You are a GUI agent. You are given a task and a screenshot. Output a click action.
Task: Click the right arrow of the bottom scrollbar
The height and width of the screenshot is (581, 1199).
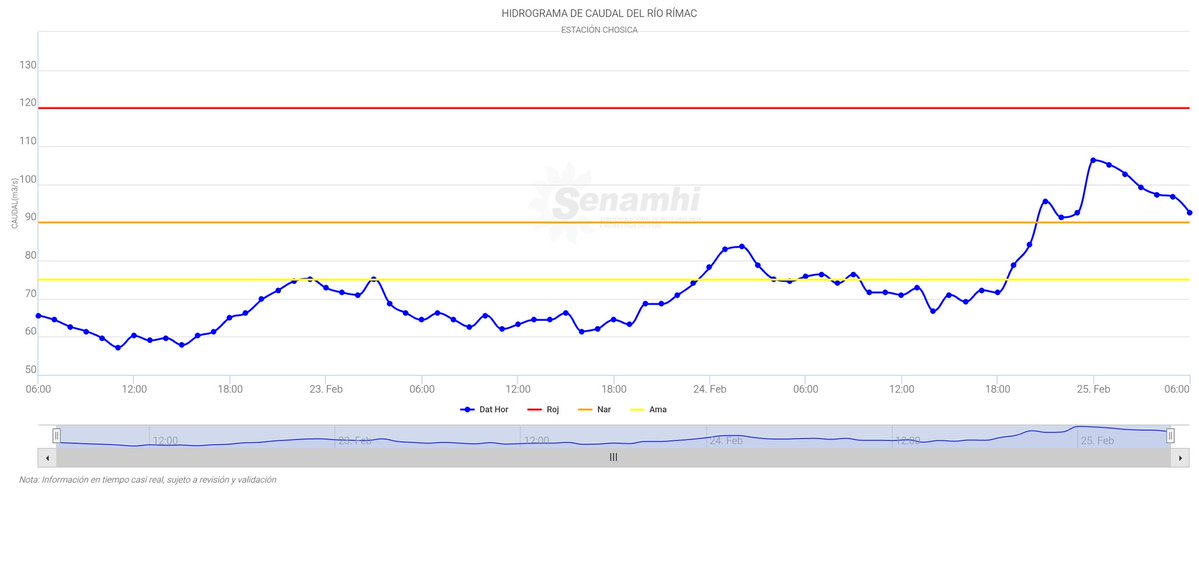click(1180, 456)
